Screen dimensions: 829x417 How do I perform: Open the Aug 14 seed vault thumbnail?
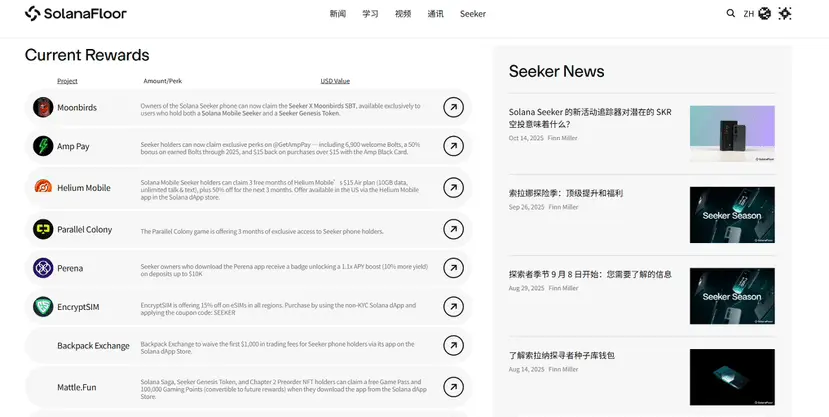point(732,377)
